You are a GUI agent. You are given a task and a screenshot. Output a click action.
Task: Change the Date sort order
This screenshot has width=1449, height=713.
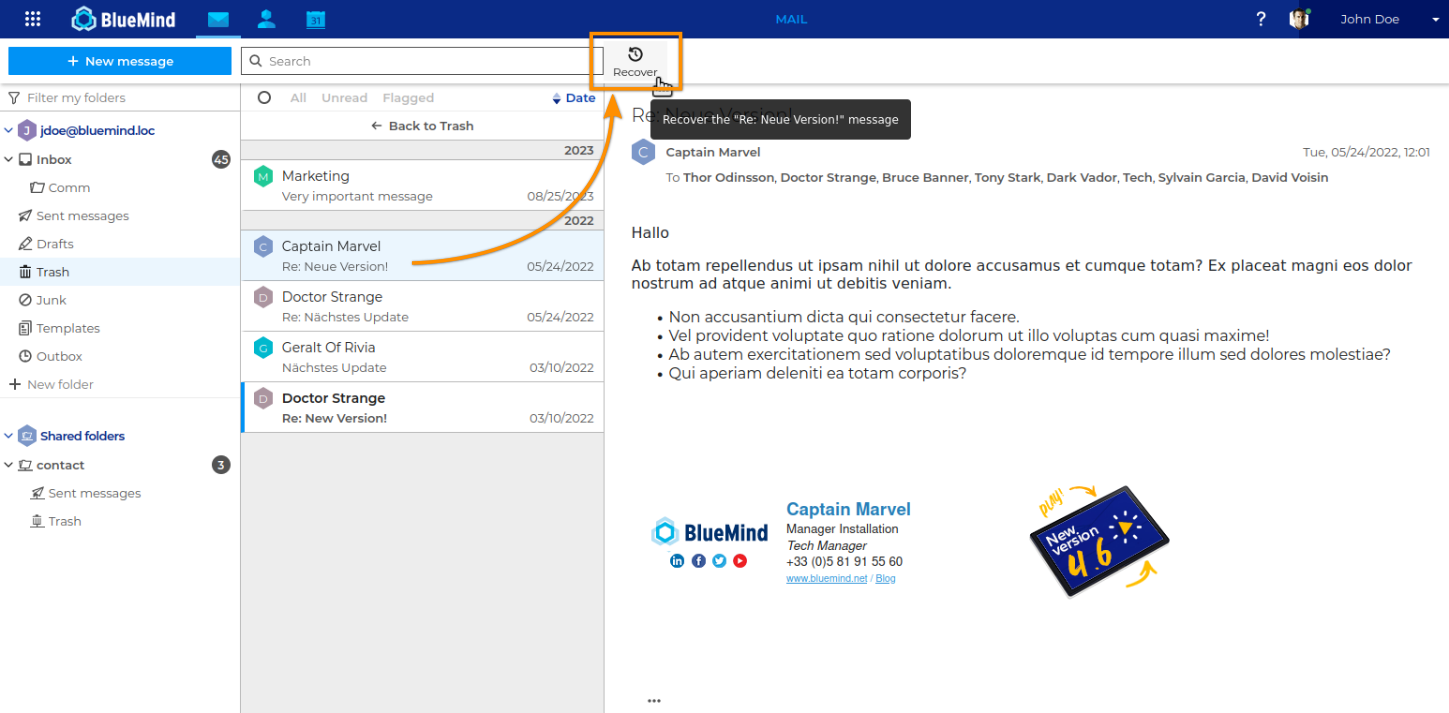click(574, 98)
